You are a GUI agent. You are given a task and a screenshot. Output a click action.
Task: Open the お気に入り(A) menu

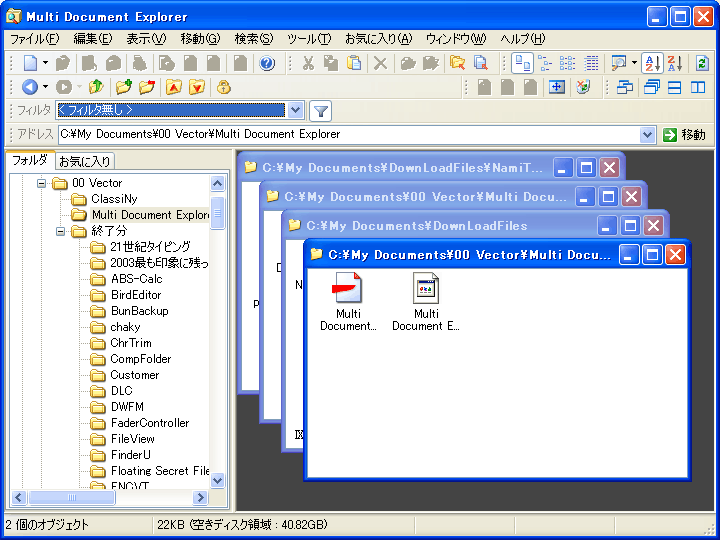click(x=378, y=39)
